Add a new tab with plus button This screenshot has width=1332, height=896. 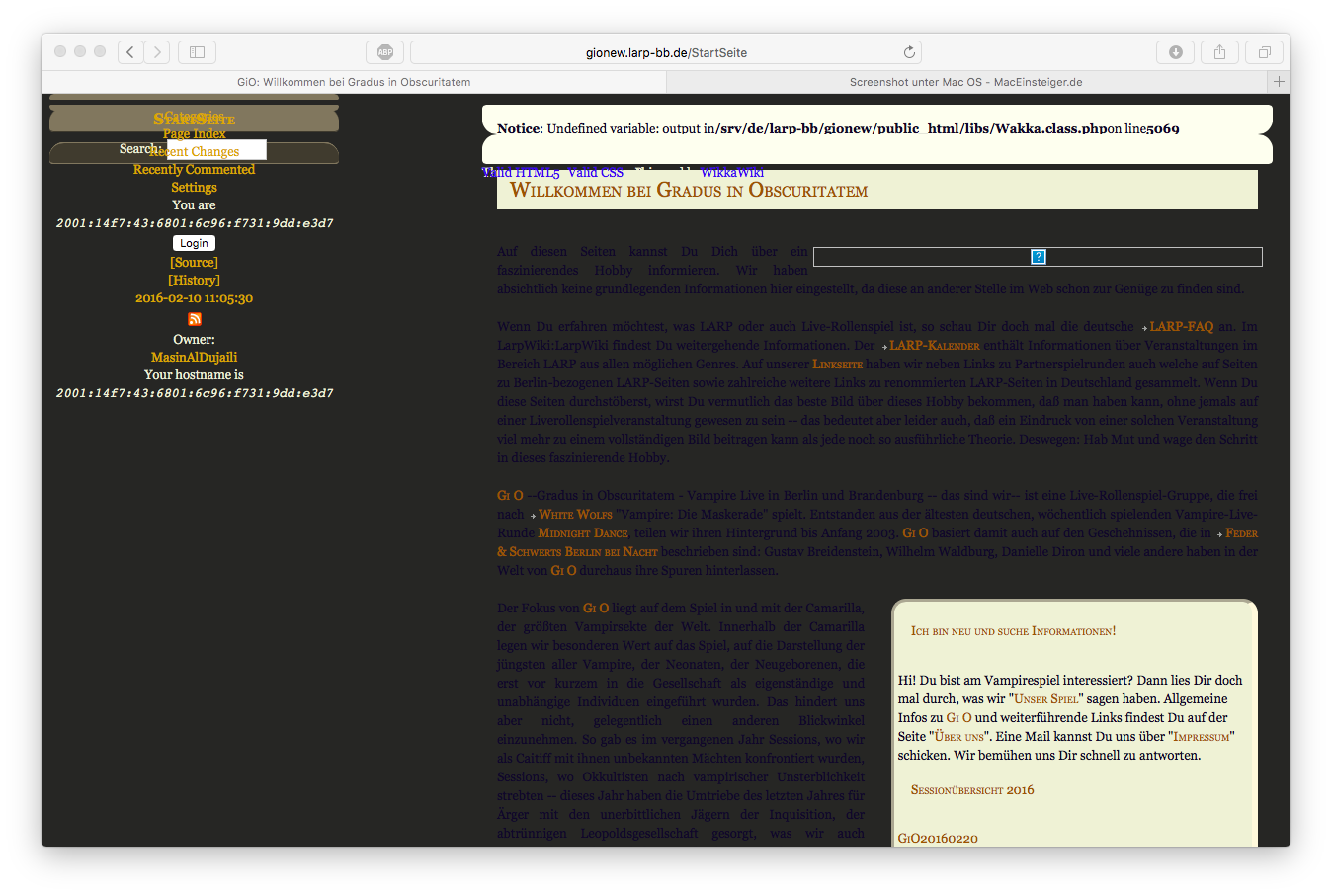pyautogui.click(x=1279, y=82)
